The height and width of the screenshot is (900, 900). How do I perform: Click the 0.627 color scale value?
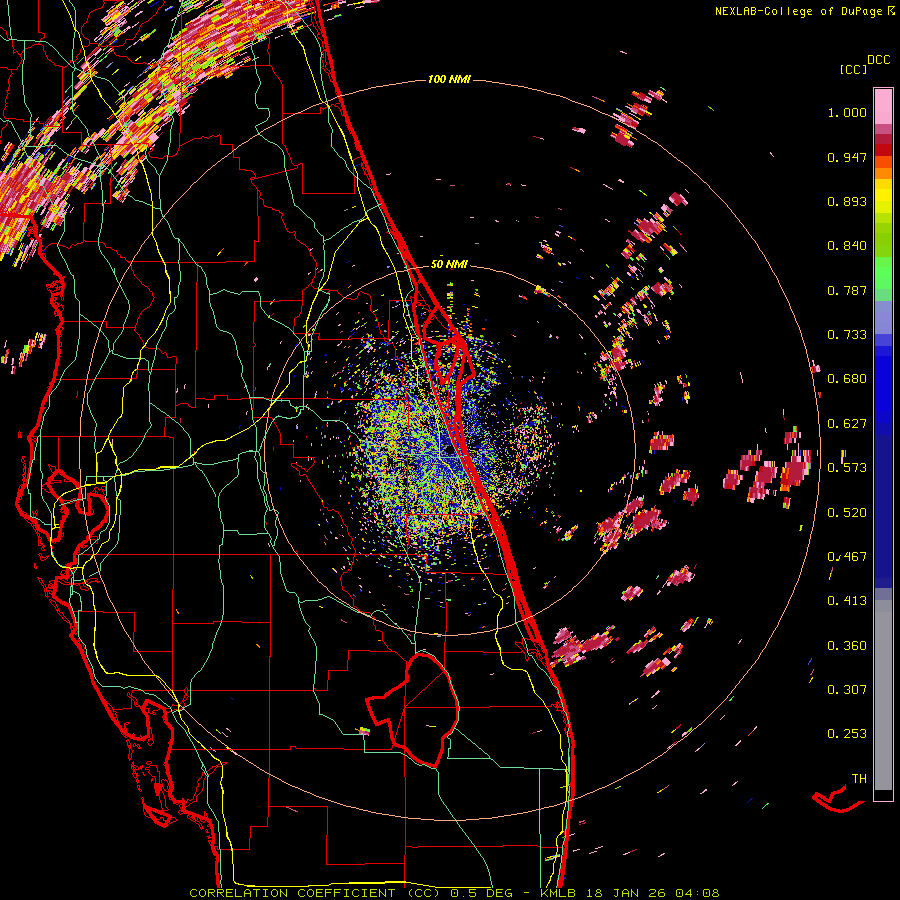847,424
